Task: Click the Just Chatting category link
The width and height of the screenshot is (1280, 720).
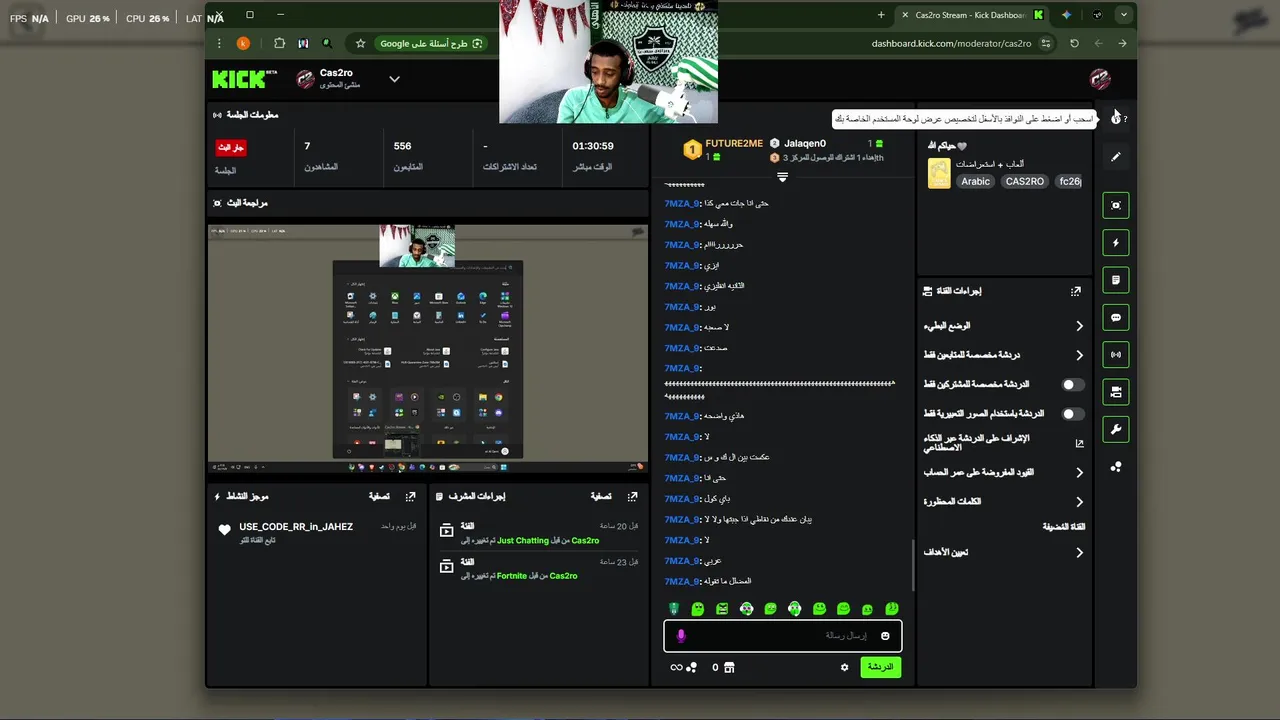Action: (523, 541)
